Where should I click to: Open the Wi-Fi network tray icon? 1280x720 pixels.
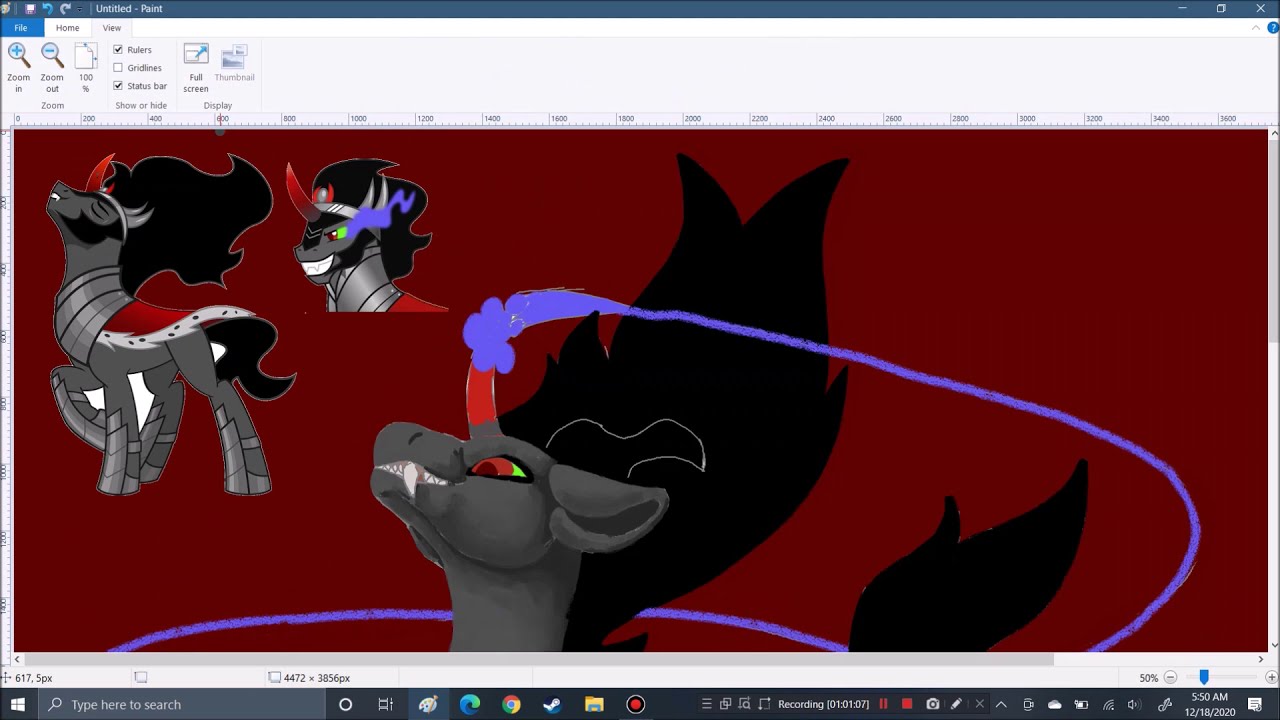click(1108, 704)
